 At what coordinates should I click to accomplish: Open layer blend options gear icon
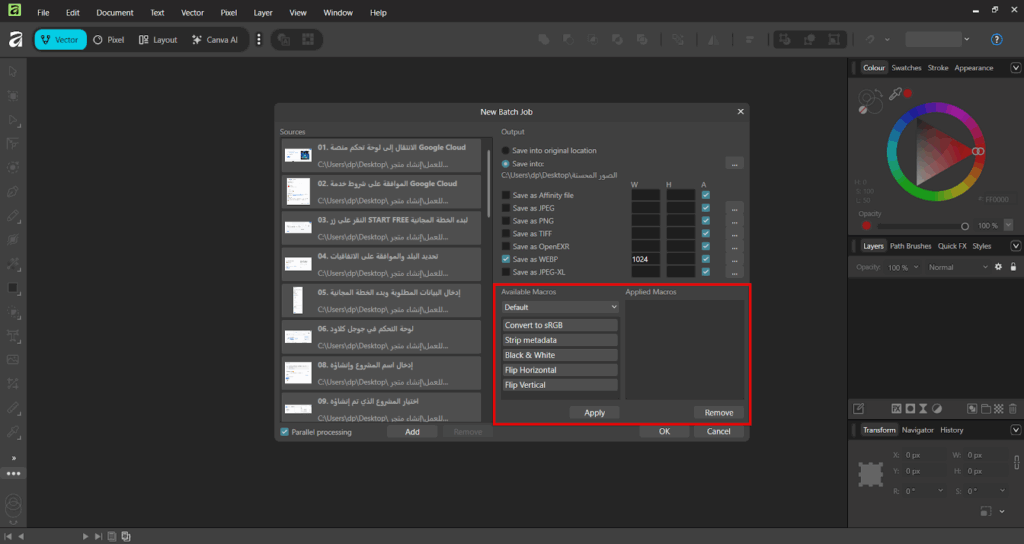(x=997, y=267)
